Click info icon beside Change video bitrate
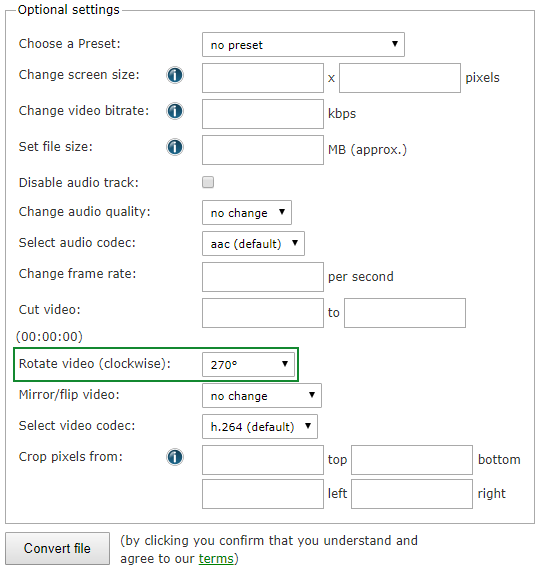Image resolution: width=540 pixels, height=571 pixels. point(175,111)
